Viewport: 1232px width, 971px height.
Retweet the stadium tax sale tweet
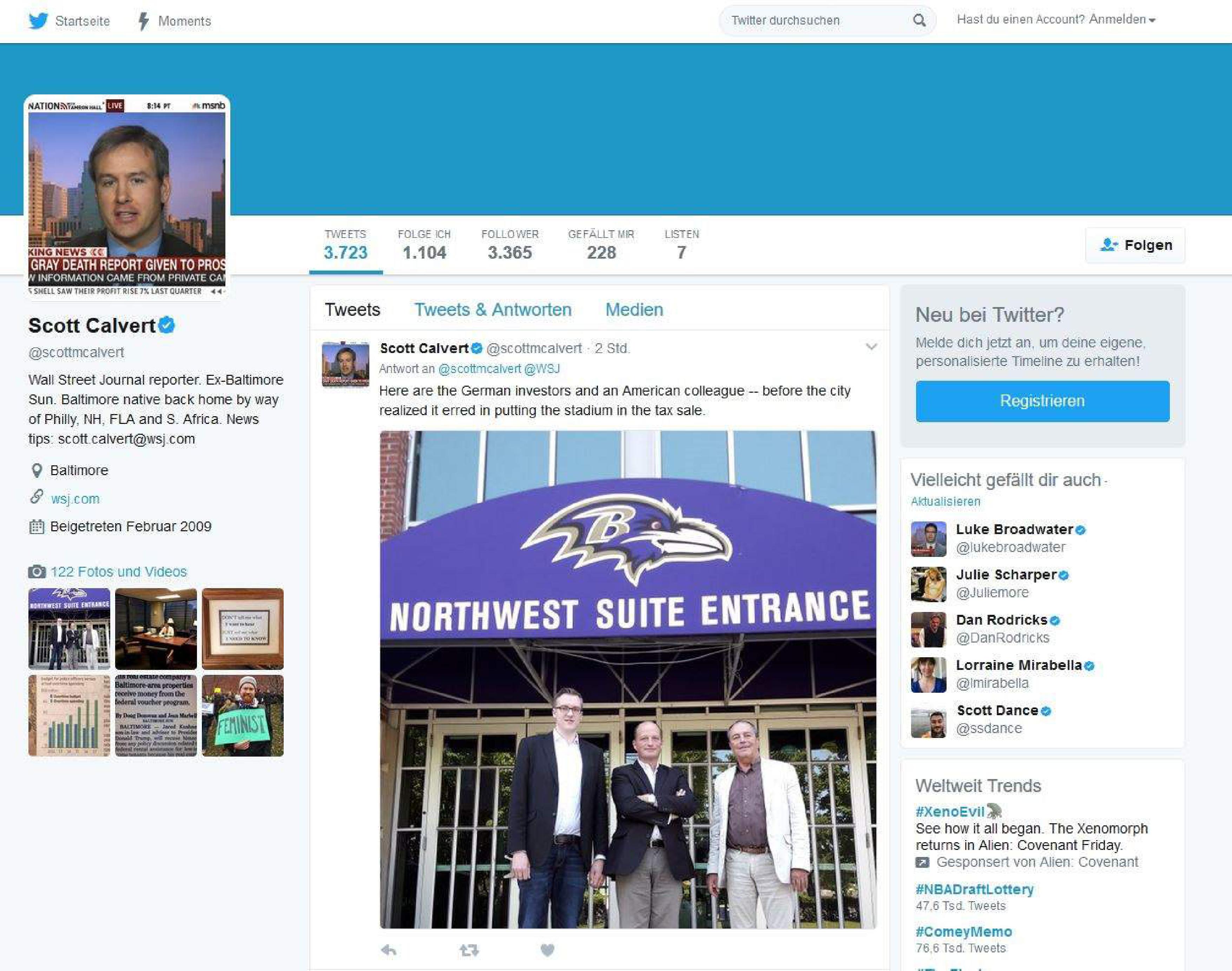(x=469, y=950)
